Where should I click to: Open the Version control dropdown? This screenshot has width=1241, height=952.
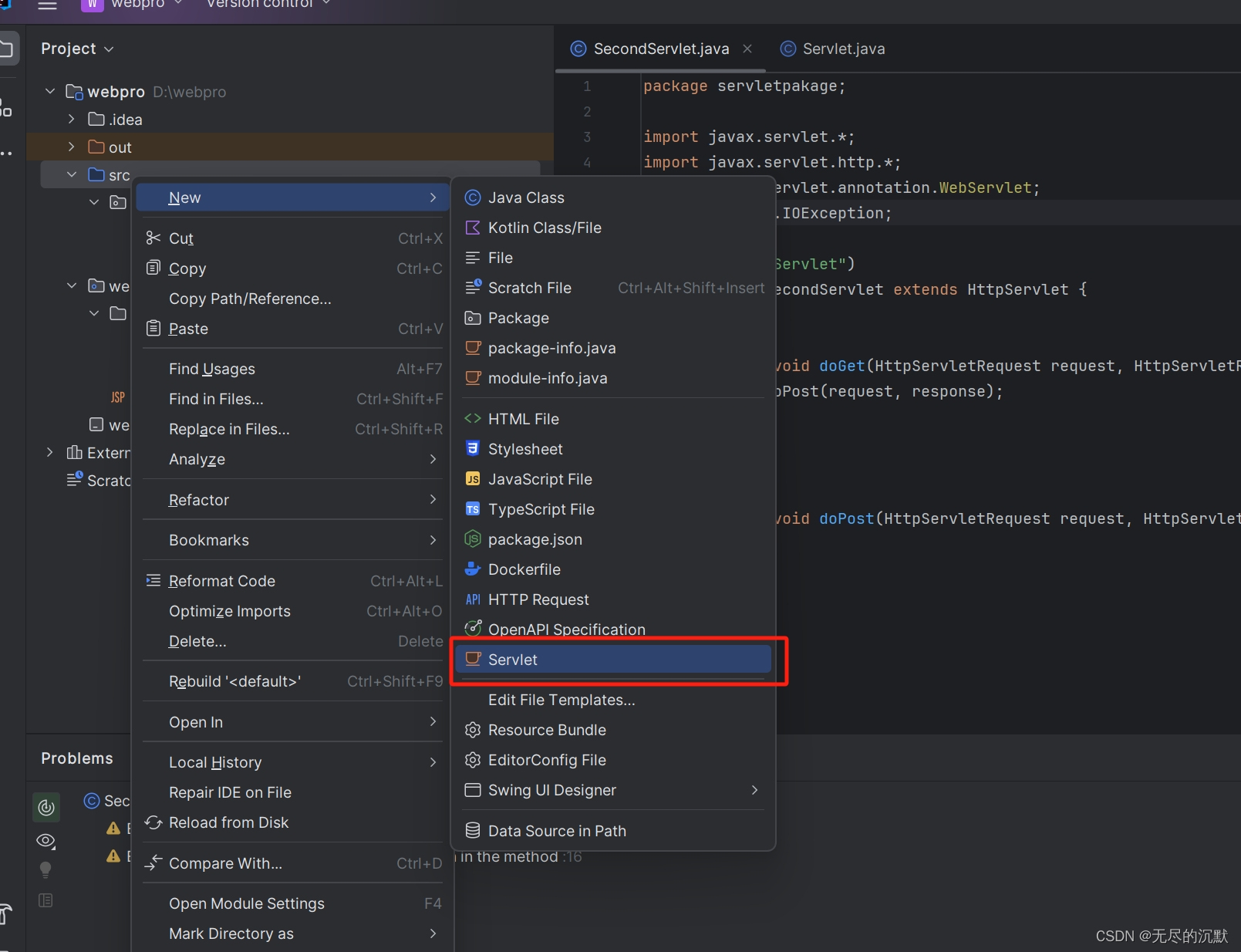coord(268,4)
